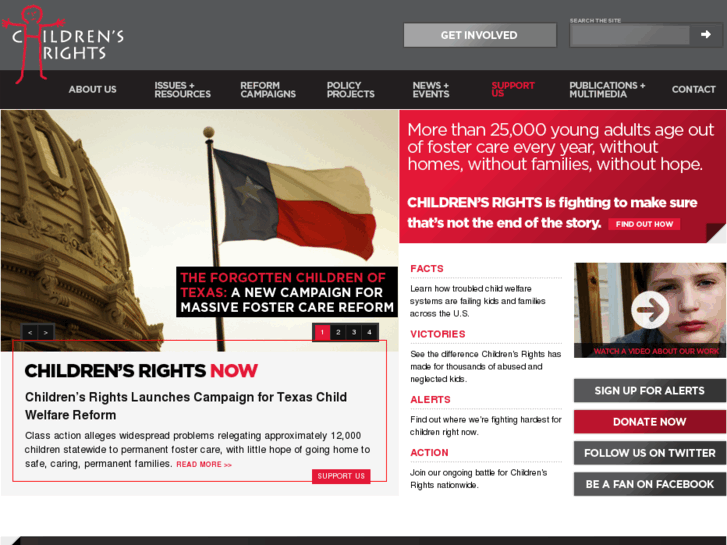Click the red Support Us button
The width and height of the screenshot is (727, 545).
(341, 476)
